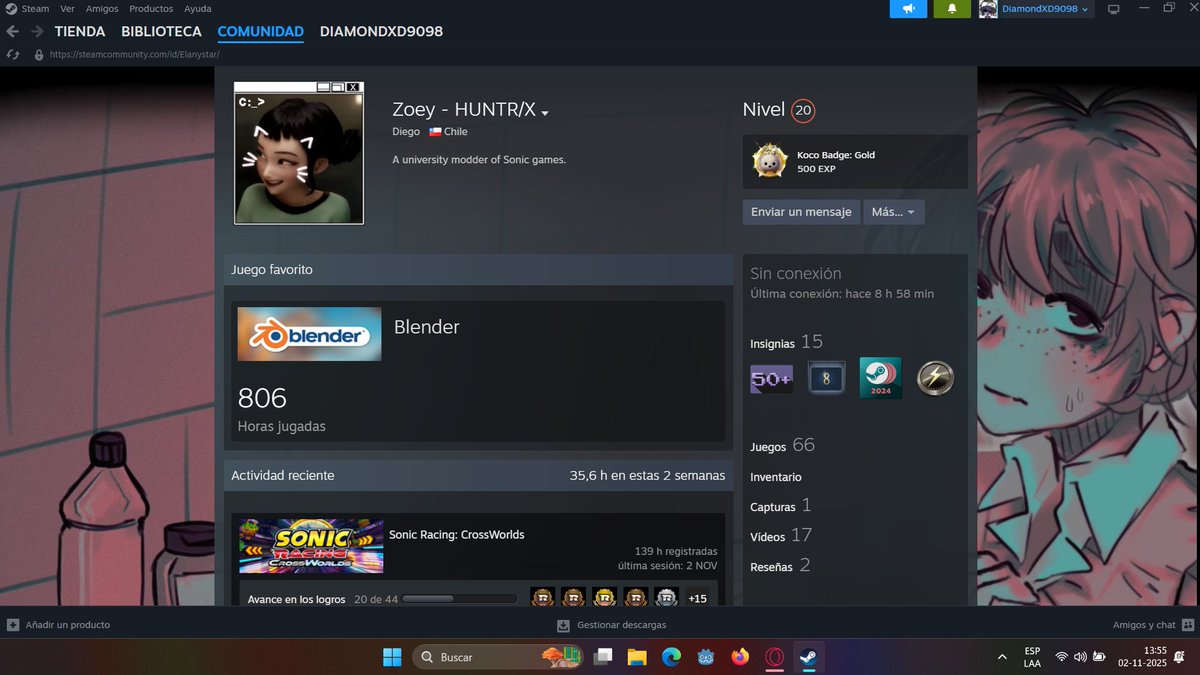
Task: Launch Microsoft Edge from taskbar
Action: pos(671,657)
